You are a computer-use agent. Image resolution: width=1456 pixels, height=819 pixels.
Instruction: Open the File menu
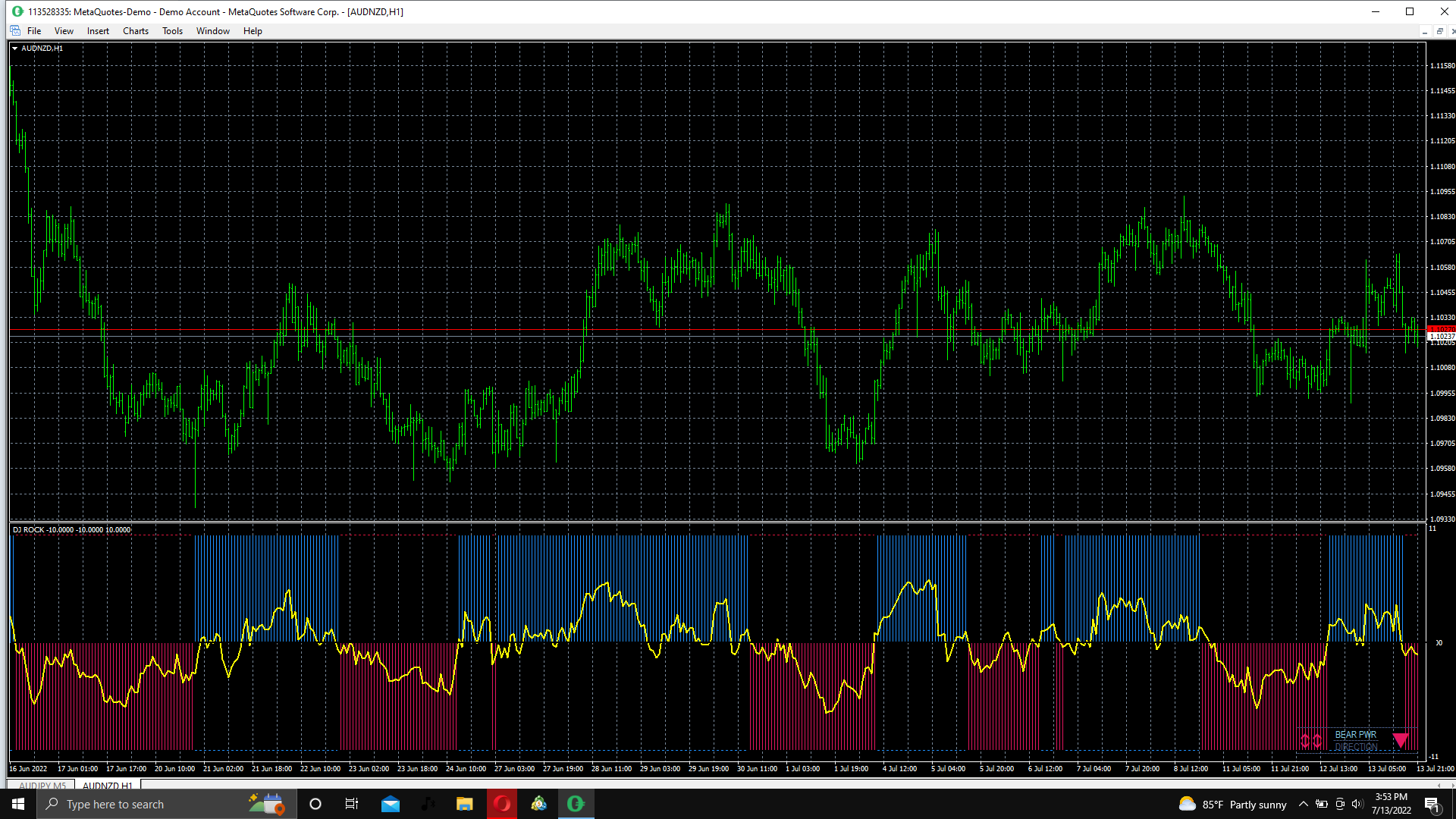click(34, 31)
